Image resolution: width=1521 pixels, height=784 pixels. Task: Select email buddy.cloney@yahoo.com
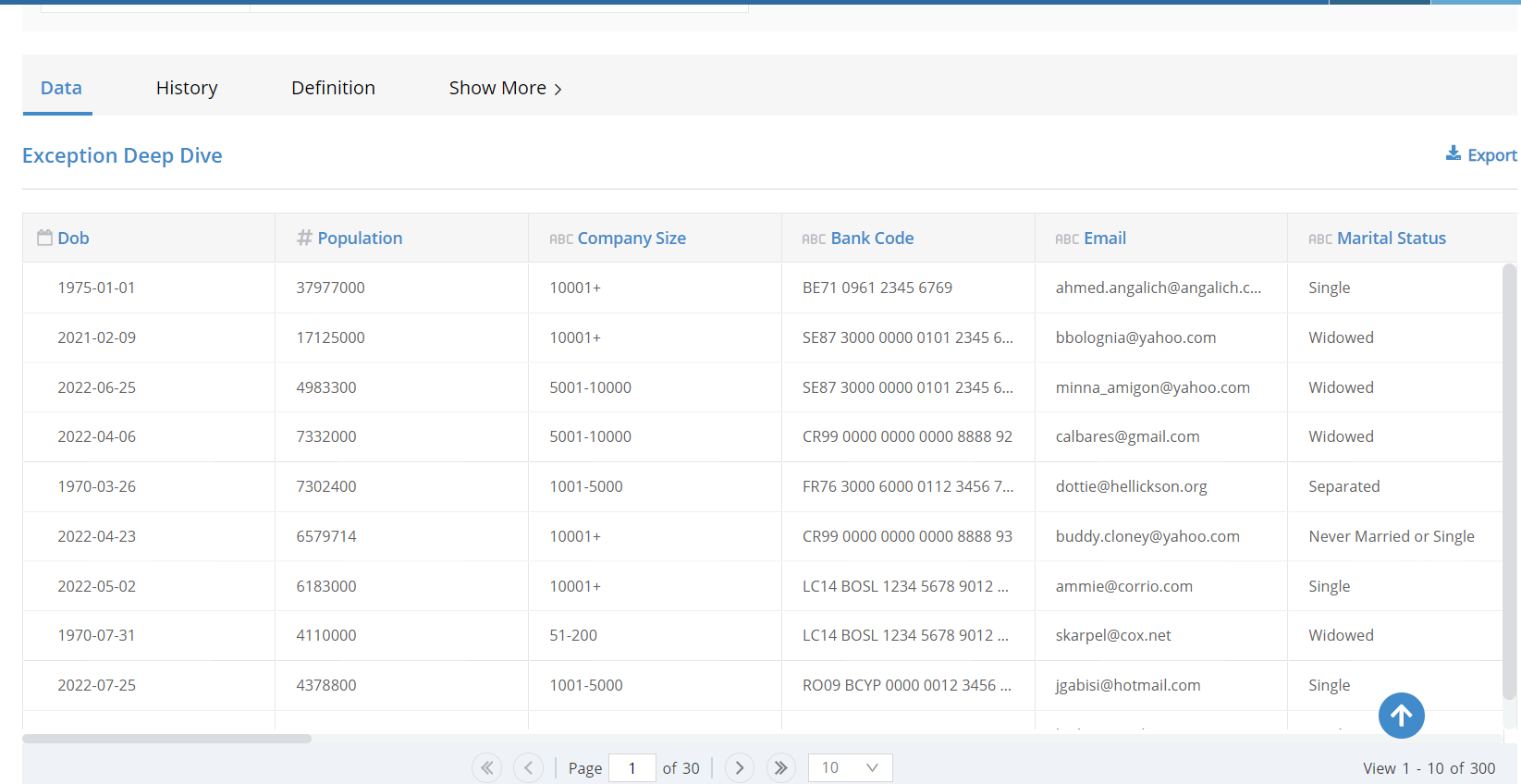[1147, 536]
